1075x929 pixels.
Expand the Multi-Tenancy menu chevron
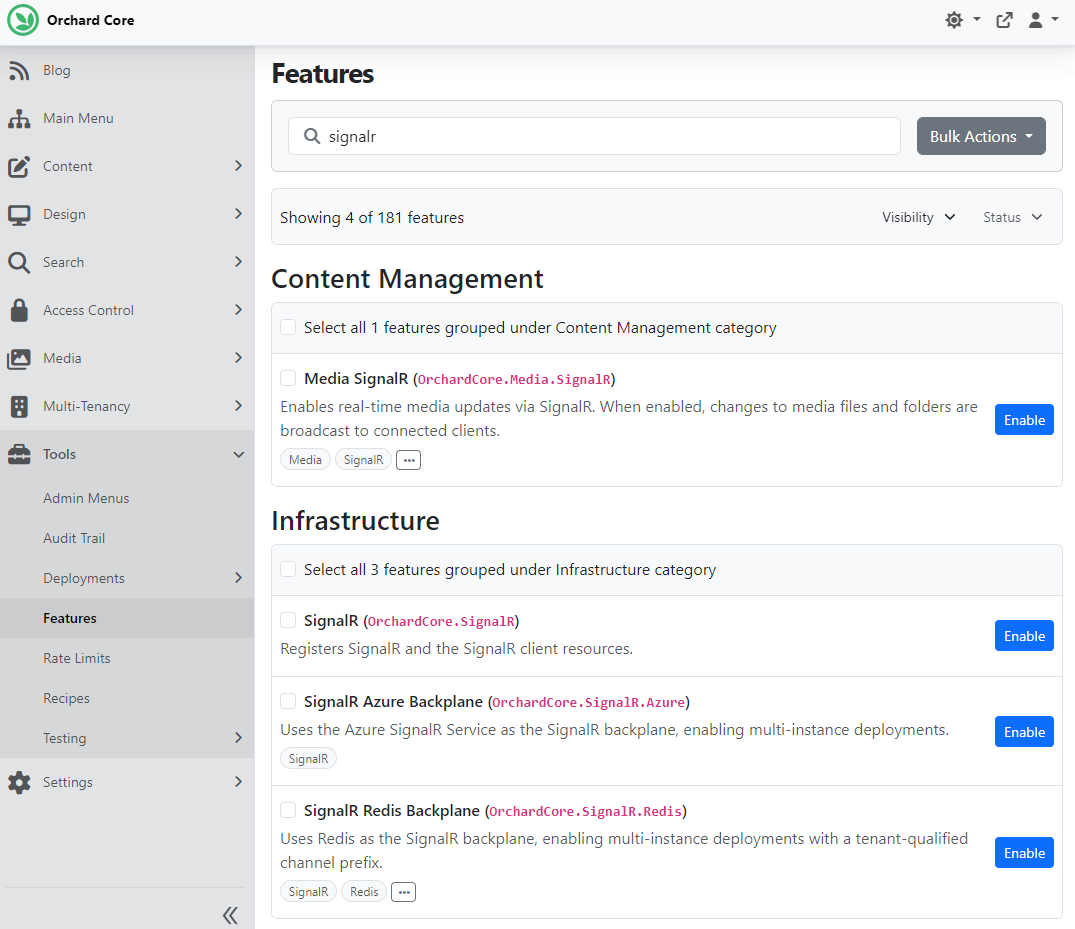pyautogui.click(x=238, y=406)
